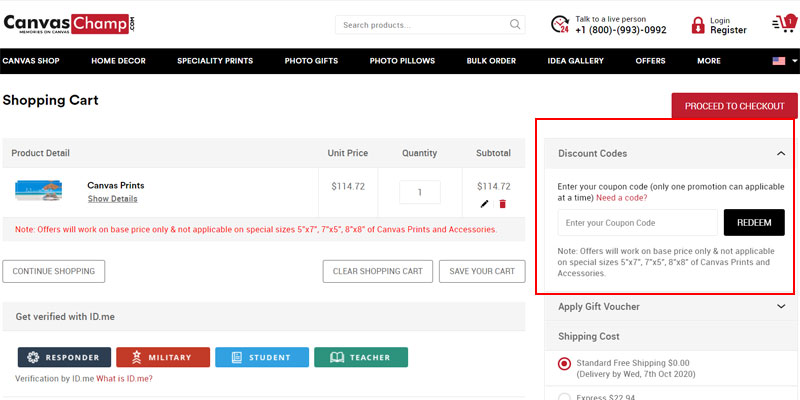This screenshot has height=400, width=800.
Task: Click the pencil edit icon for Canvas Prints
Action: point(485,204)
